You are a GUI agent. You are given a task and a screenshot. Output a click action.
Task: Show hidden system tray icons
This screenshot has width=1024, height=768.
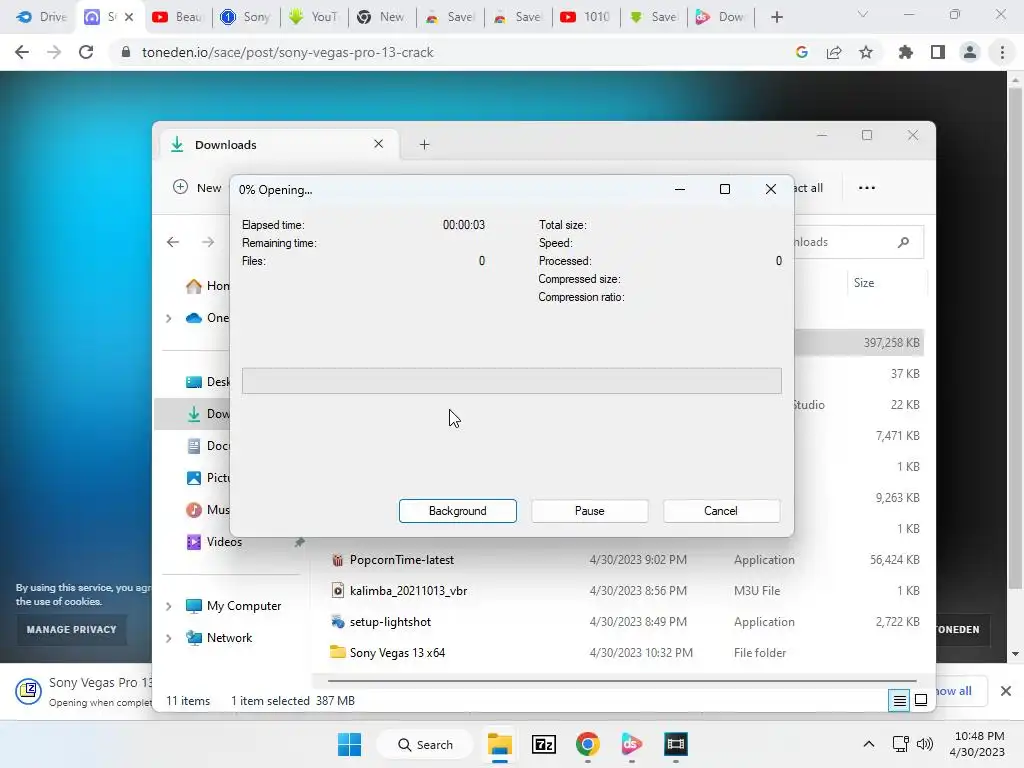[x=869, y=744]
